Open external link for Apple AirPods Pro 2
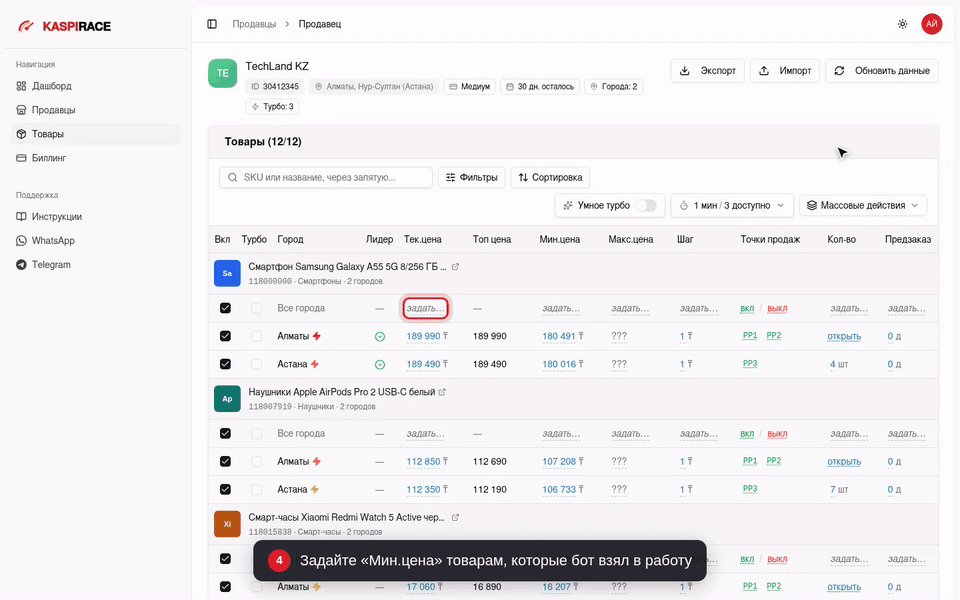Image resolution: width=960 pixels, height=600 pixels. (442, 392)
